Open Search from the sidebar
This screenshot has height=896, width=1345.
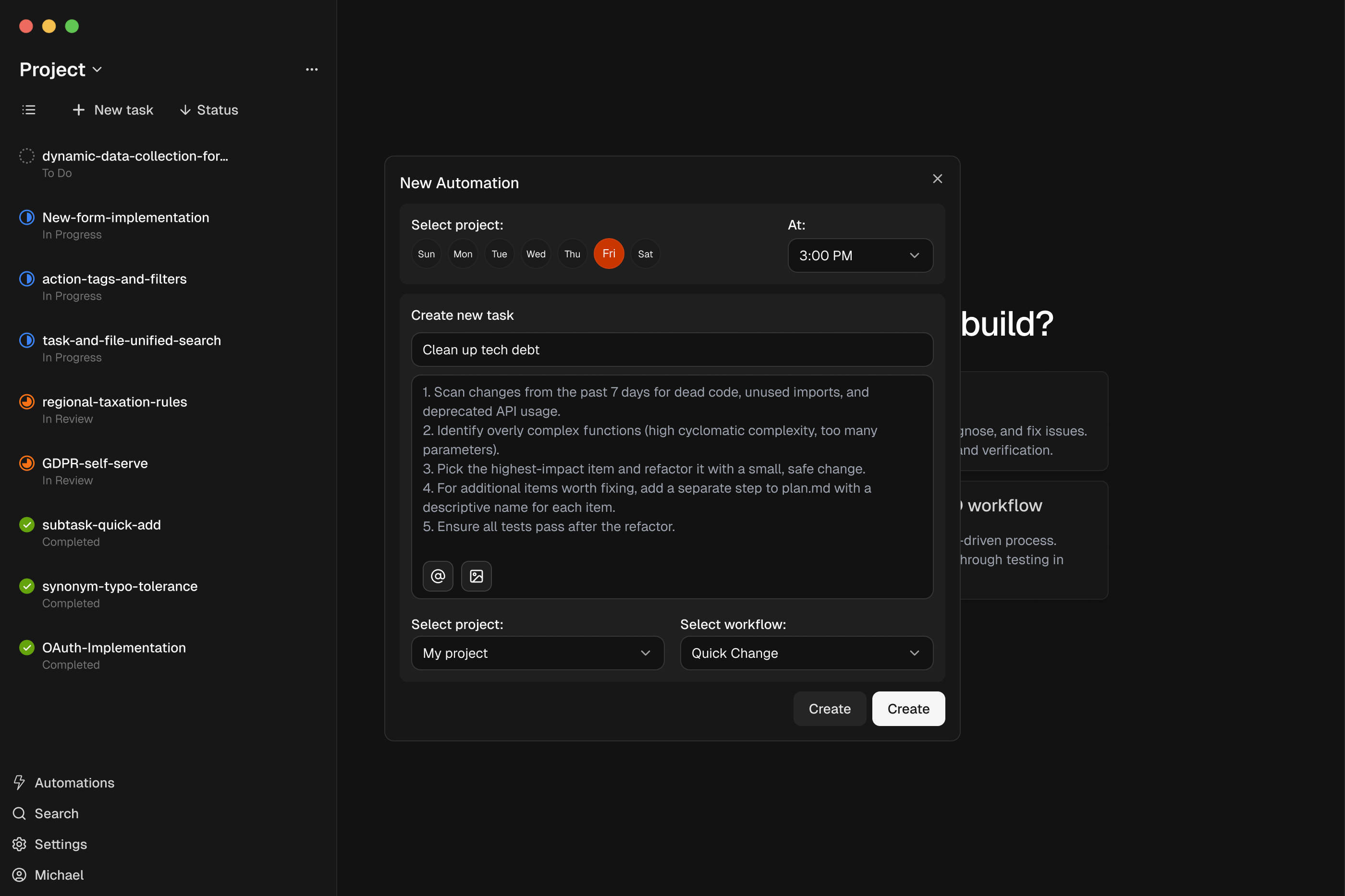(56, 813)
